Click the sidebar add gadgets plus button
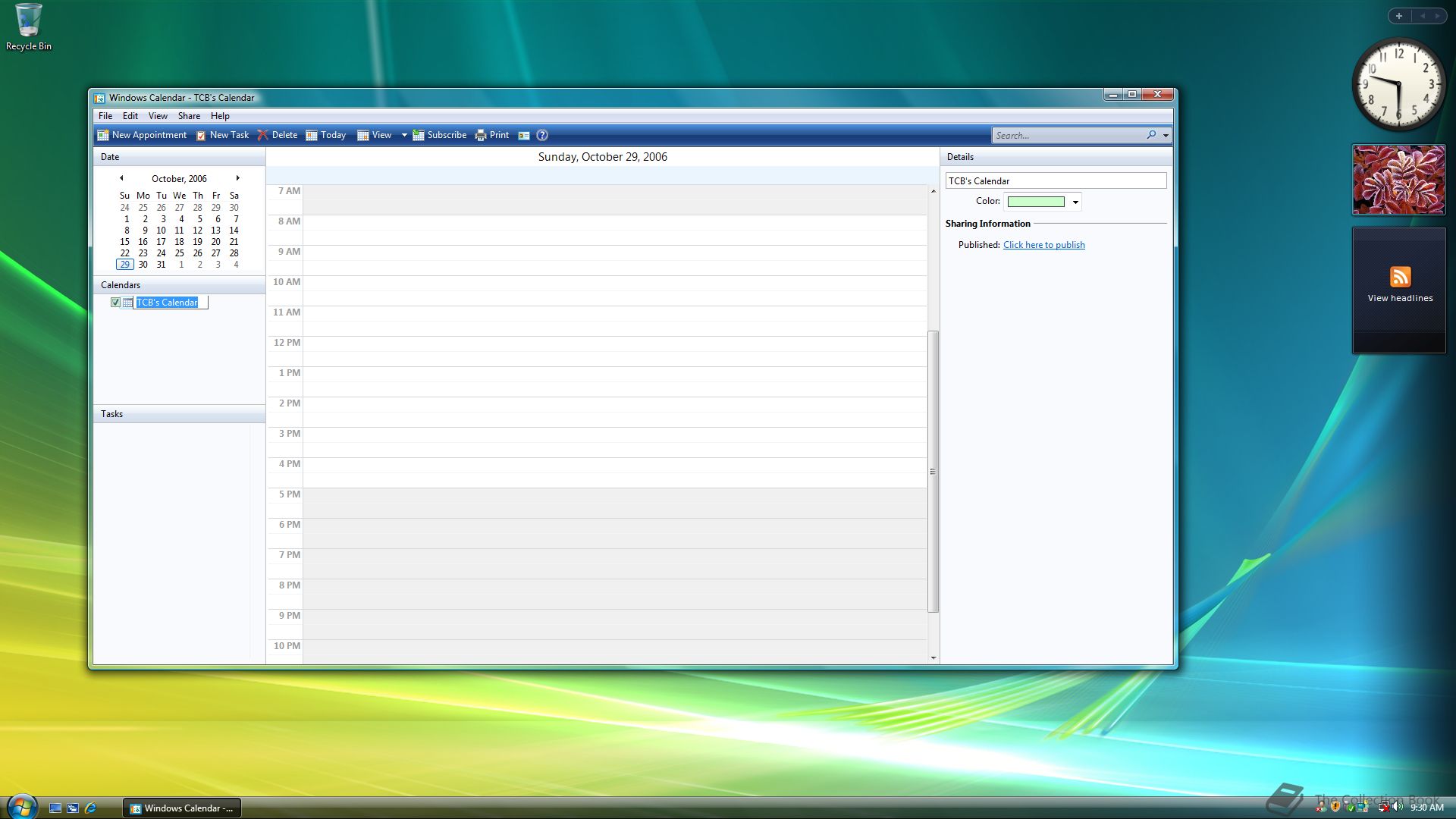The height and width of the screenshot is (819, 1456). coord(1399,16)
